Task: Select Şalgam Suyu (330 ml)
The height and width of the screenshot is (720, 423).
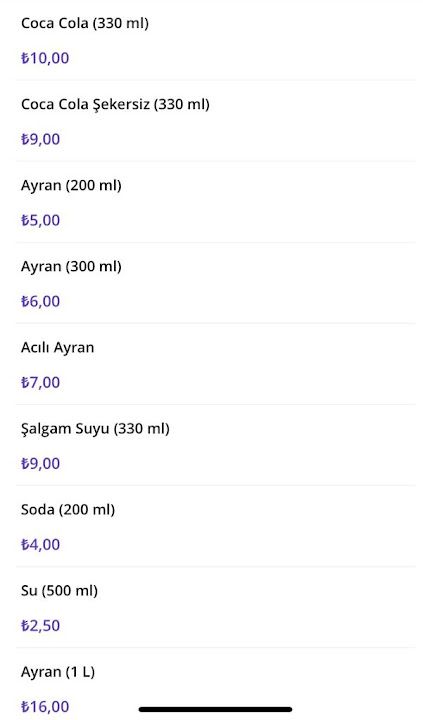Action: click(x=216, y=445)
